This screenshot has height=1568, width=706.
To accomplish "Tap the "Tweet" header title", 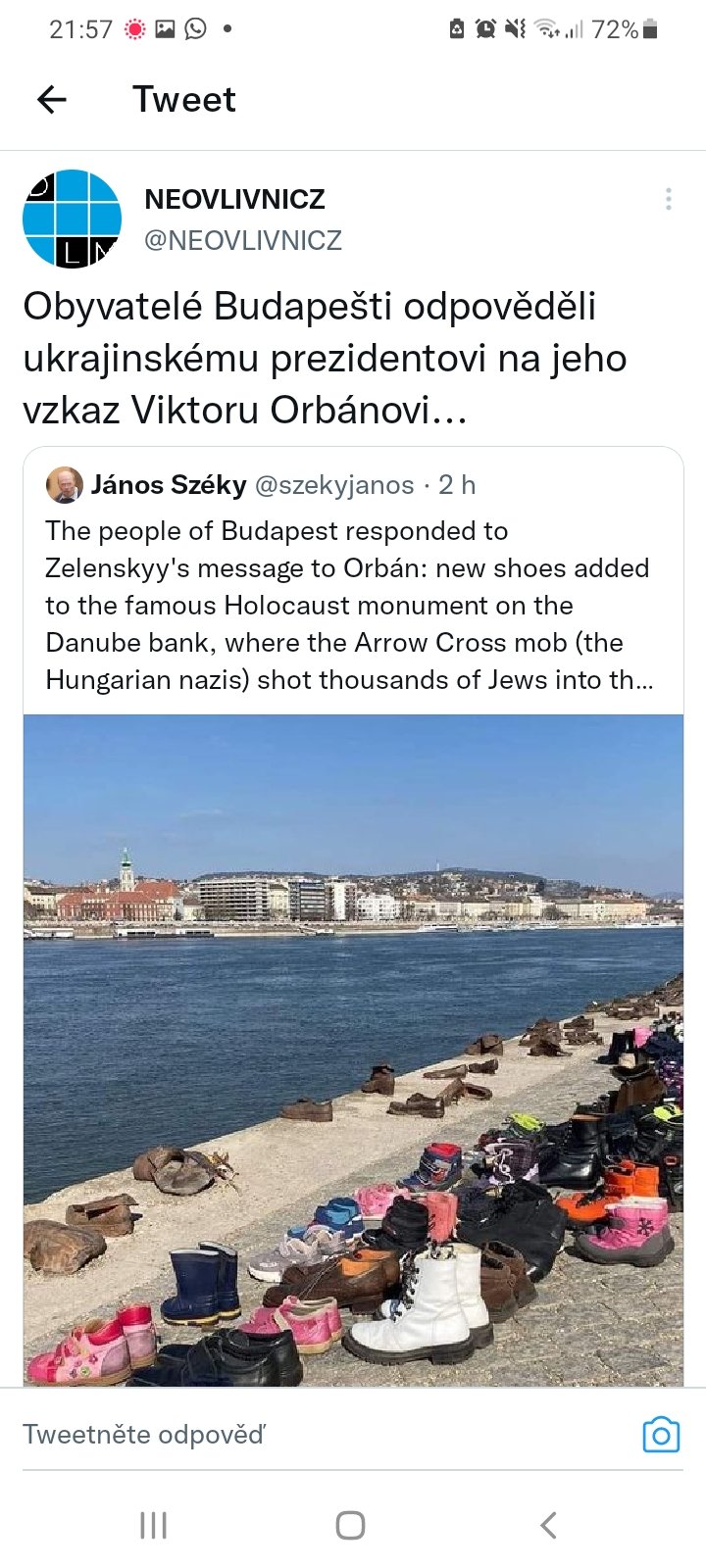I will (x=184, y=99).
